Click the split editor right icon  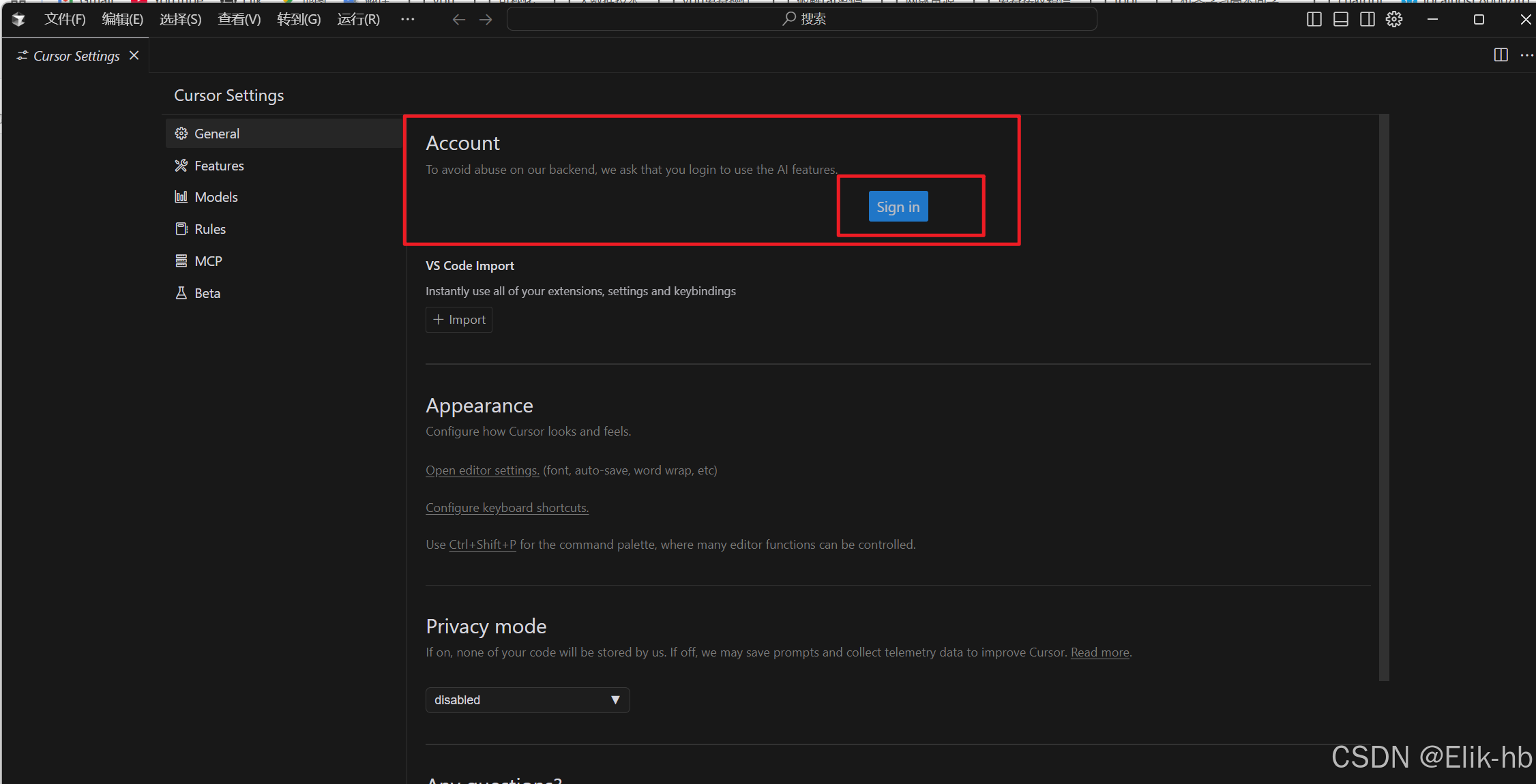point(1501,55)
